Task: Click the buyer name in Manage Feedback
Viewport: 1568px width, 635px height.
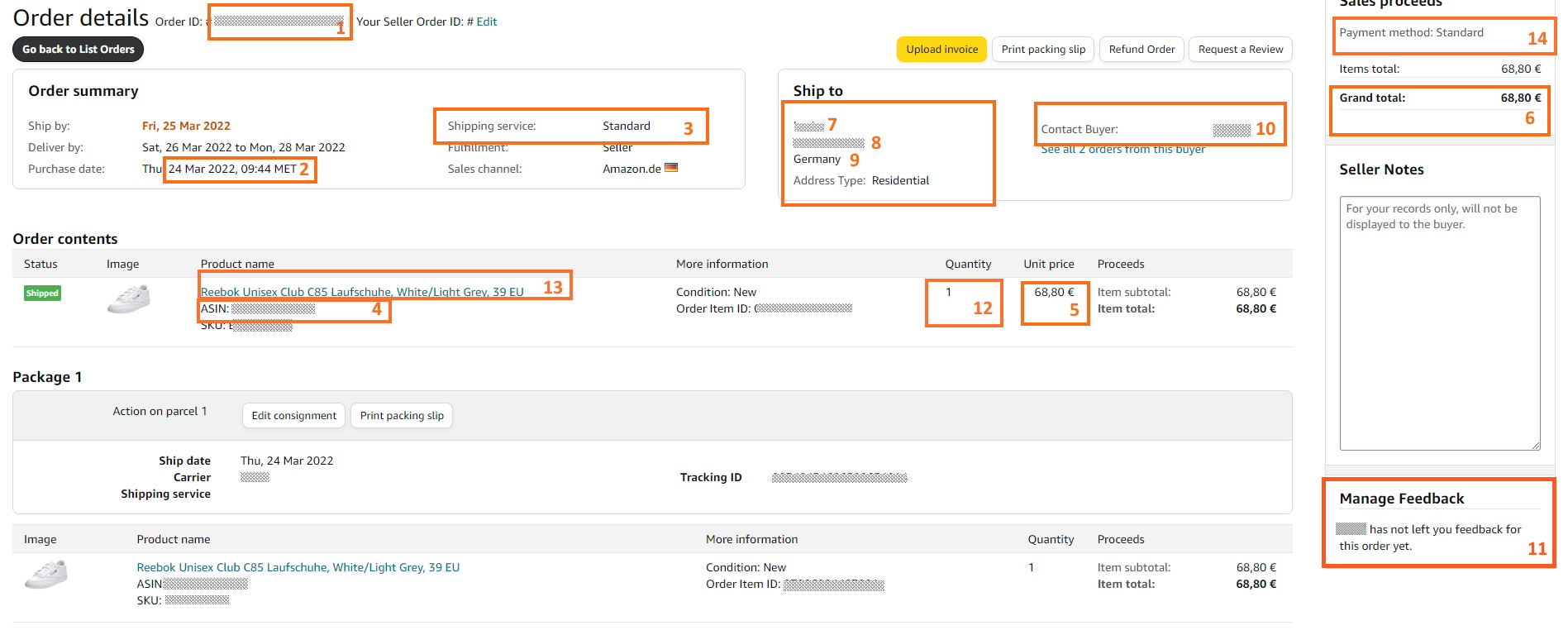Action: (1351, 529)
